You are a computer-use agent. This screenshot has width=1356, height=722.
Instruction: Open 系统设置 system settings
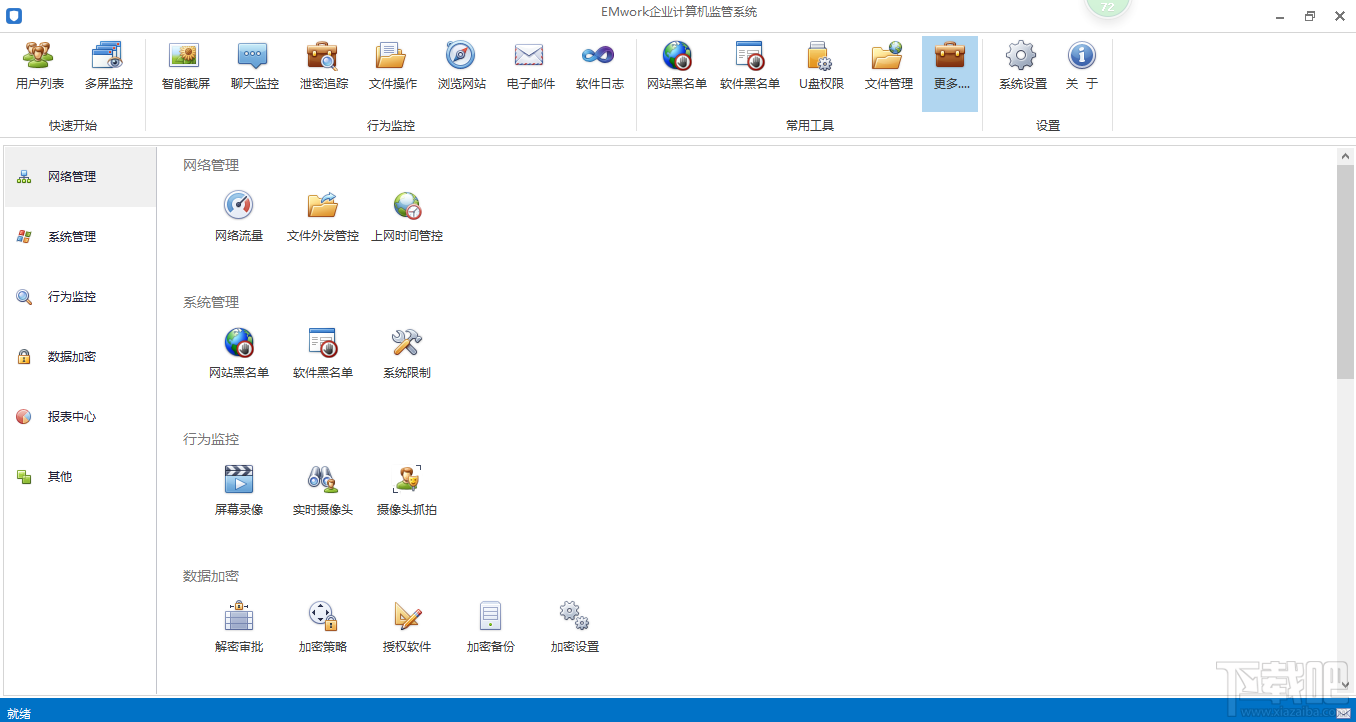pyautogui.click(x=1020, y=64)
